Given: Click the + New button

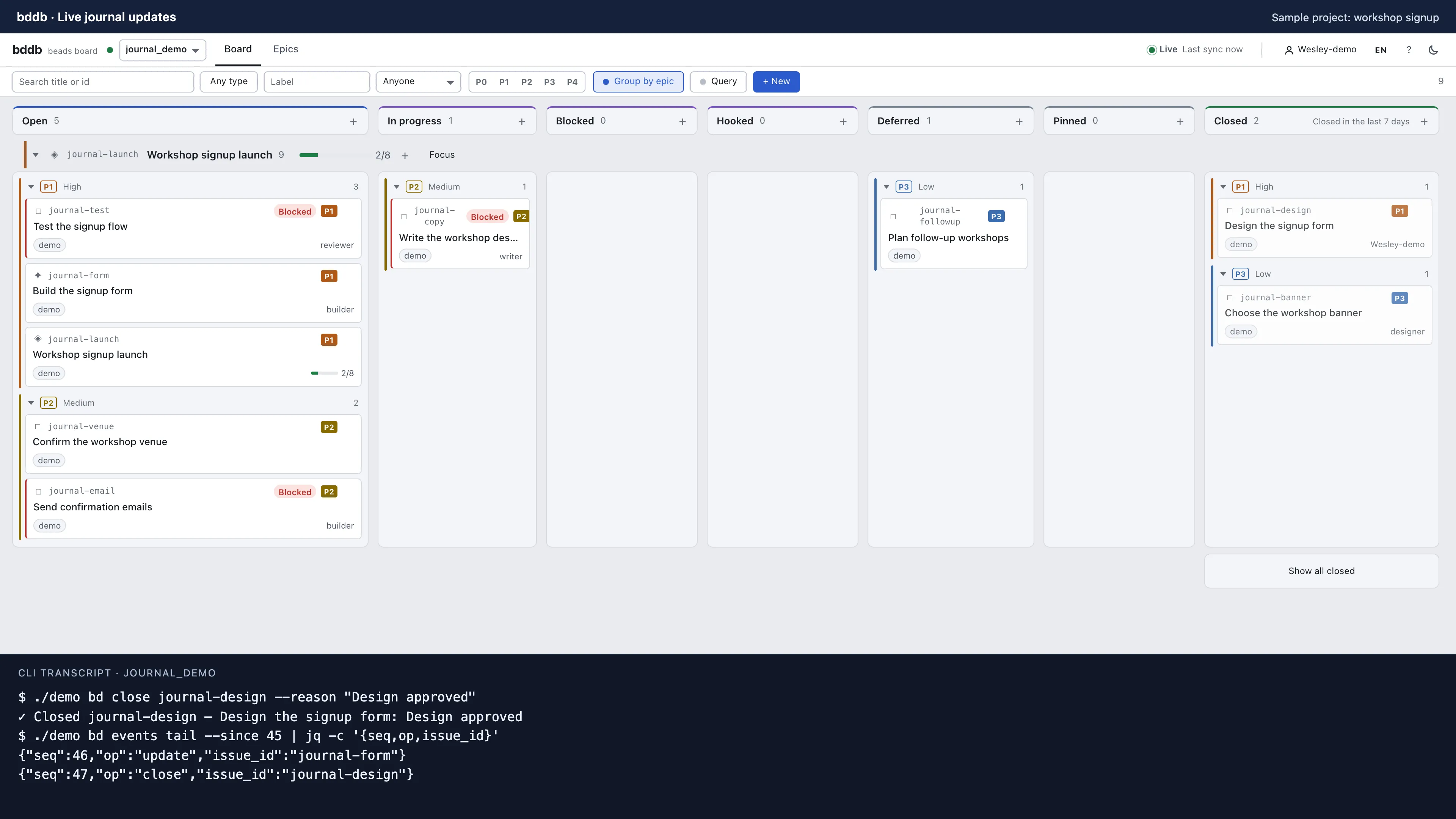Looking at the screenshot, I should (776, 82).
